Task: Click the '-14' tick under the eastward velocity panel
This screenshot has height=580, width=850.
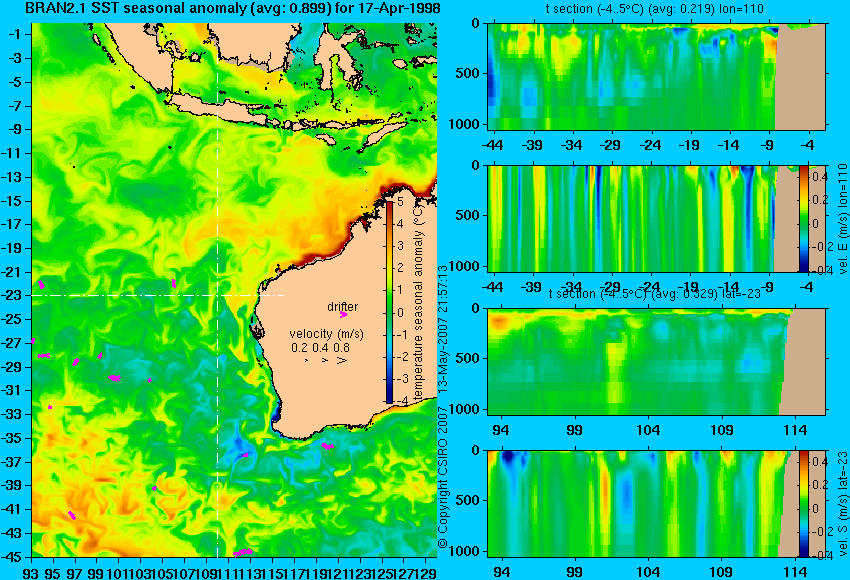Action: 729,287
